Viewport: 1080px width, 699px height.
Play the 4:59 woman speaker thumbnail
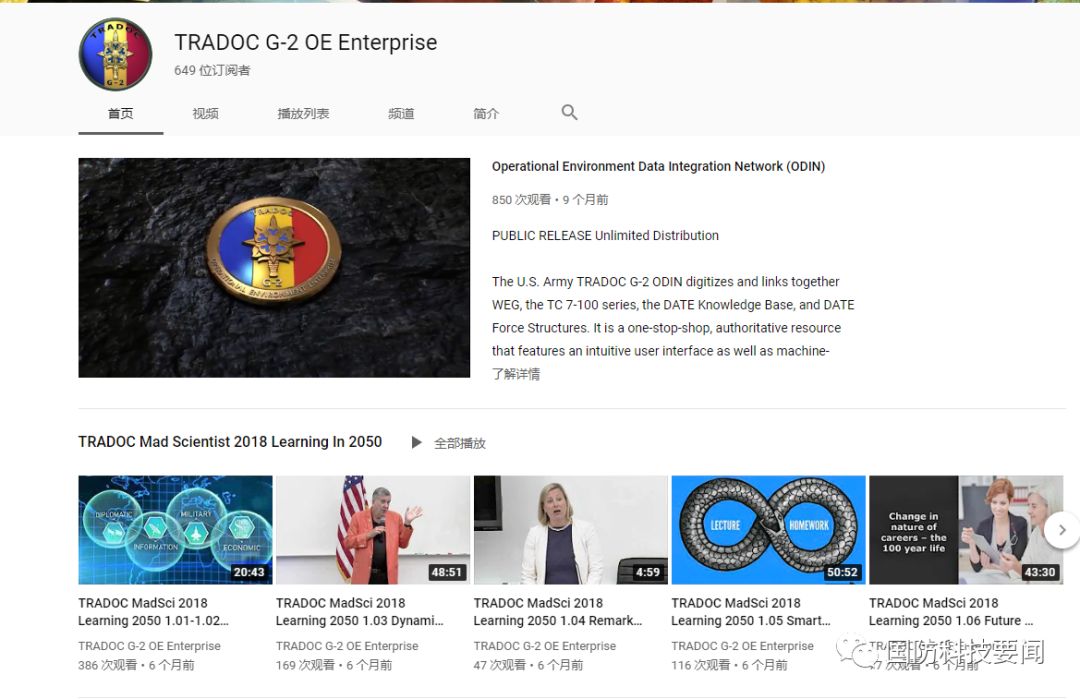[x=570, y=530]
